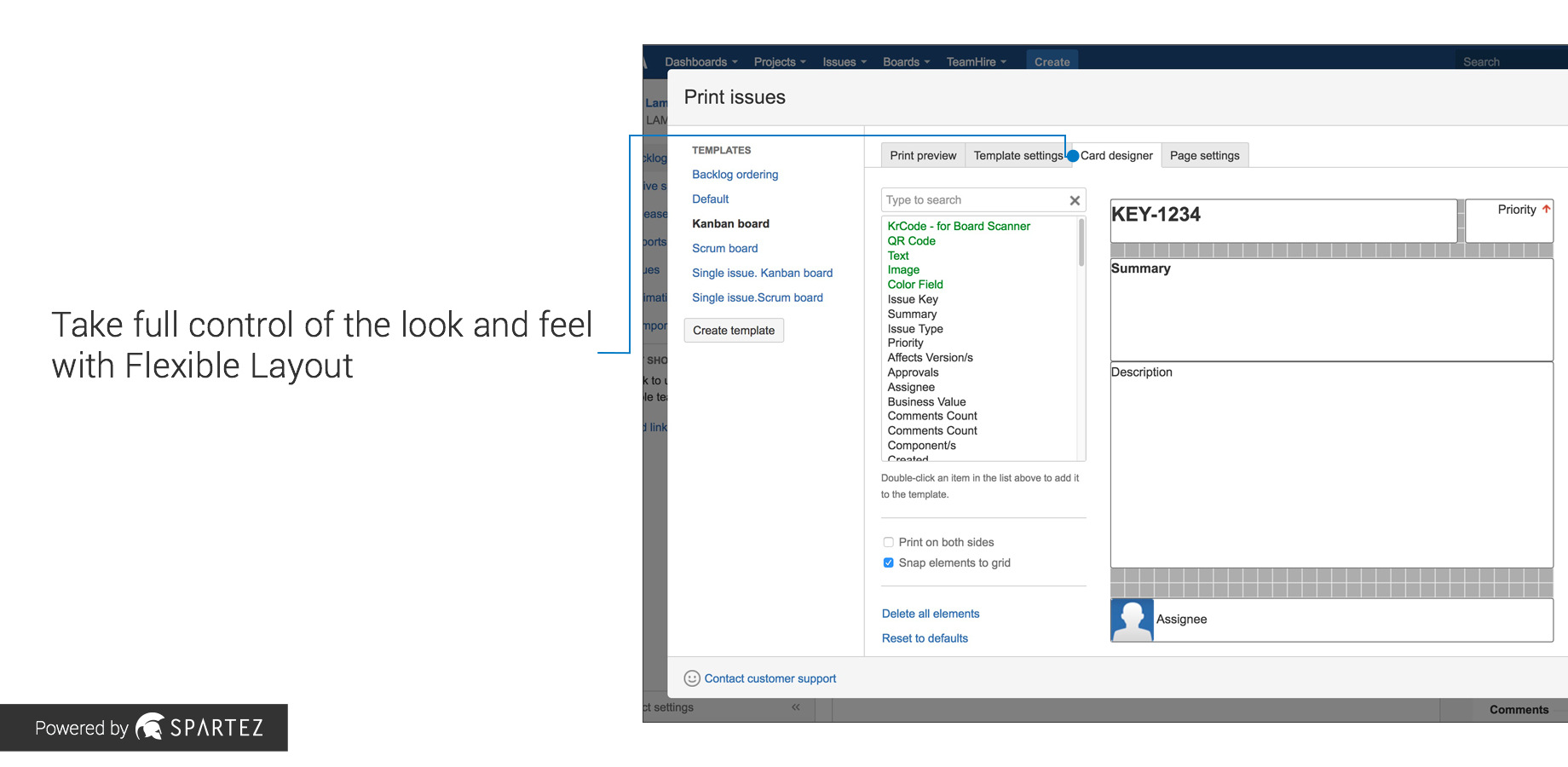Click the Priority card element
1568x767 pixels.
click(x=1508, y=221)
